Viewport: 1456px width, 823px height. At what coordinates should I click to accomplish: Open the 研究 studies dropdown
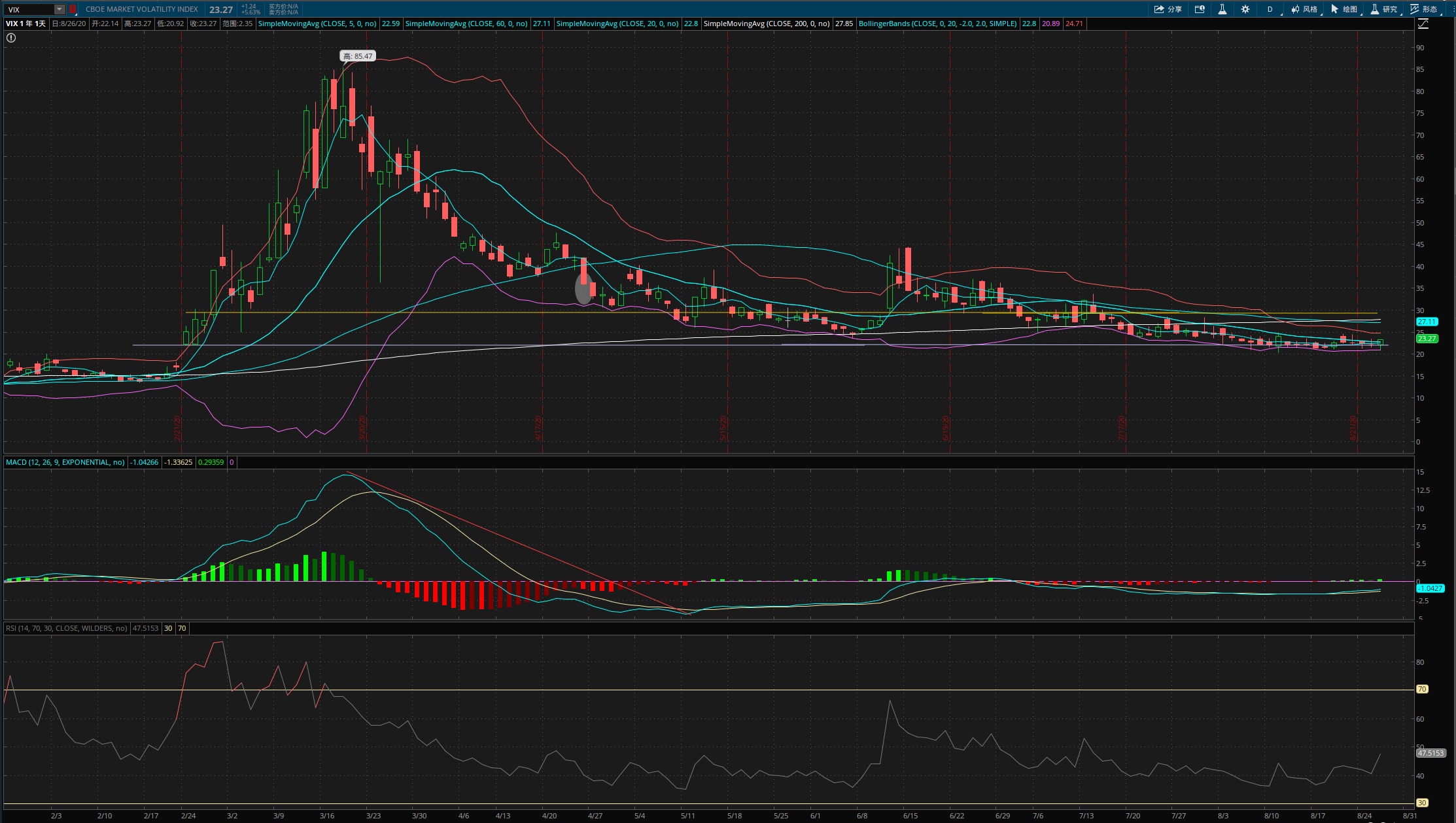pos(1384,9)
